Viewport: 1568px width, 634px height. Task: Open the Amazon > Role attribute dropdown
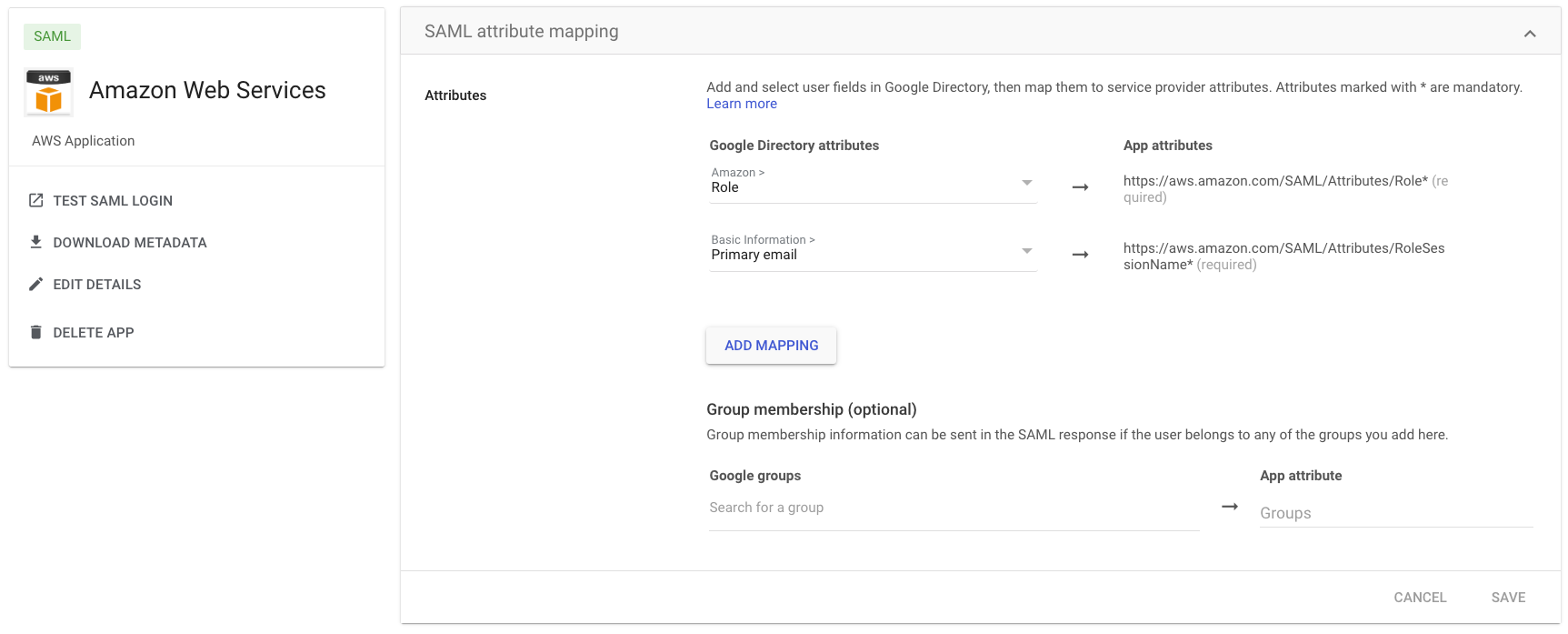coord(873,183)
